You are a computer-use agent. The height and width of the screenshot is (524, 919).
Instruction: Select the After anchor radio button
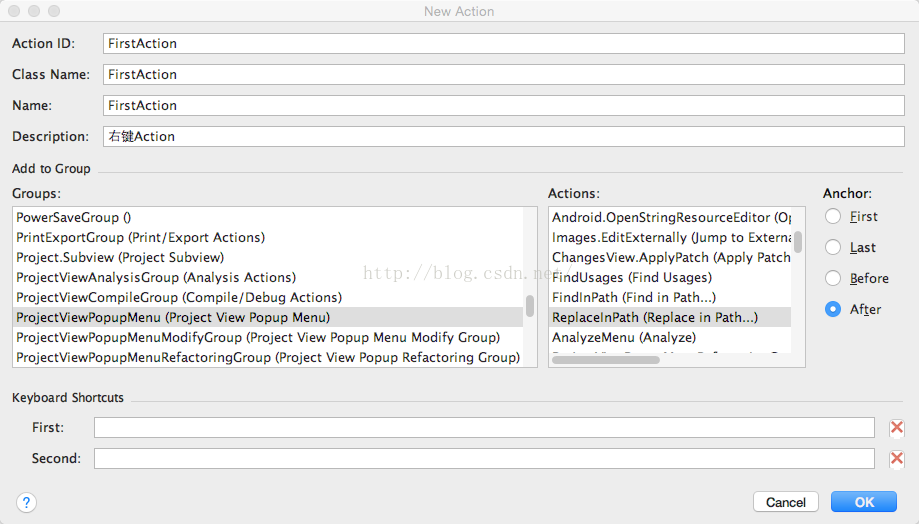point(833,309)
